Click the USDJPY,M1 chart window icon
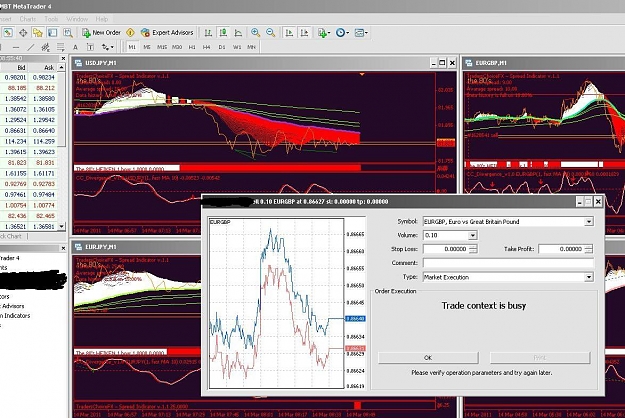This screenshot has height=418, width=625. point(79,63)
